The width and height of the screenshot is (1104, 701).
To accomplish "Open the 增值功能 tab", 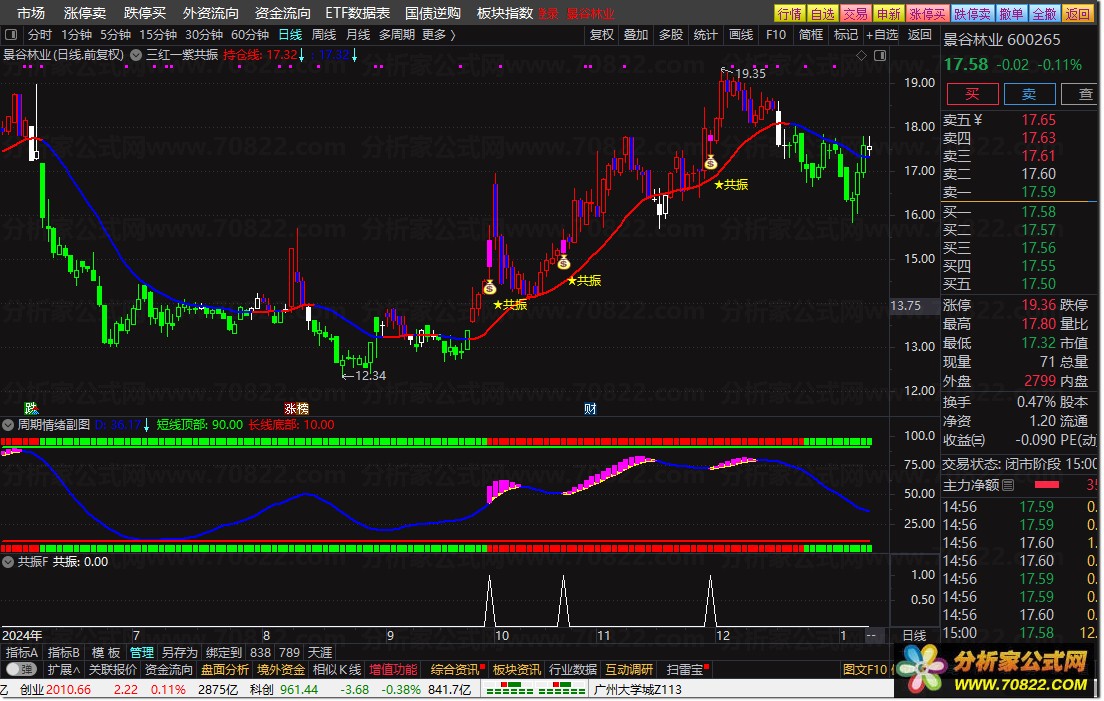I will (x=394, y=669).
